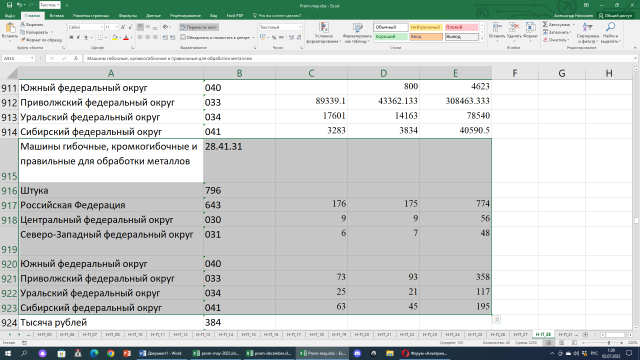The image size is (640, 360).
Task: Click the Share (Общий доступ) button
Action: (616, 16)
